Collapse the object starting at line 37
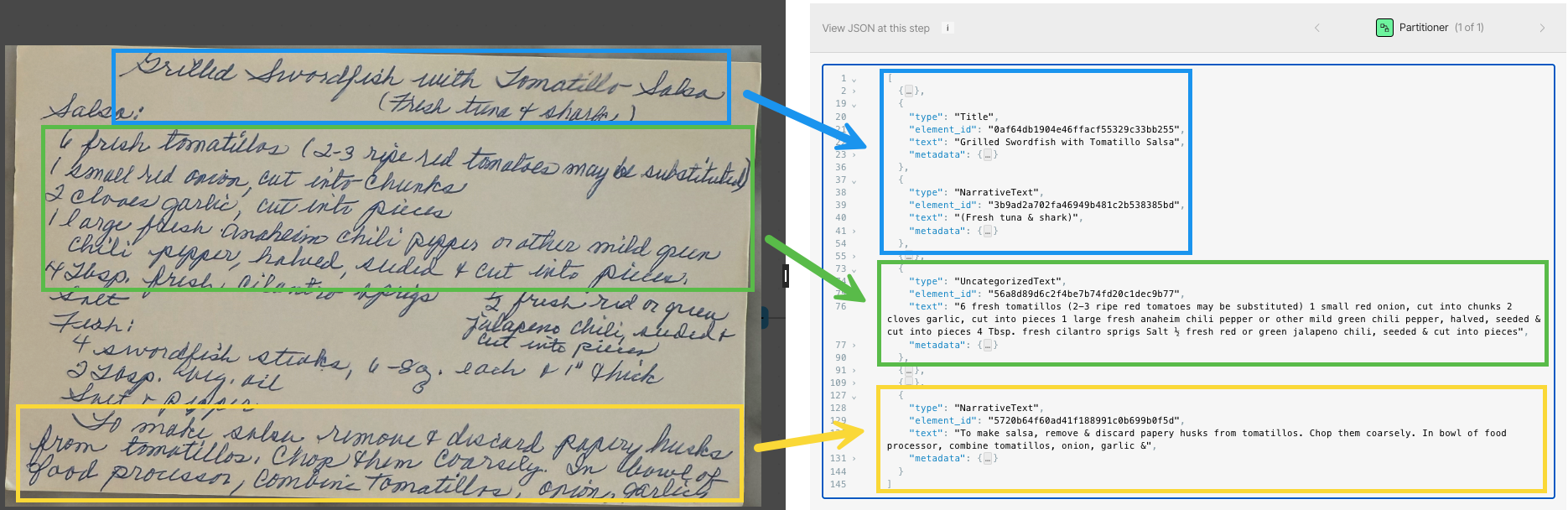The width and height of the screenshot is (1568, 510). click(854, 180)
